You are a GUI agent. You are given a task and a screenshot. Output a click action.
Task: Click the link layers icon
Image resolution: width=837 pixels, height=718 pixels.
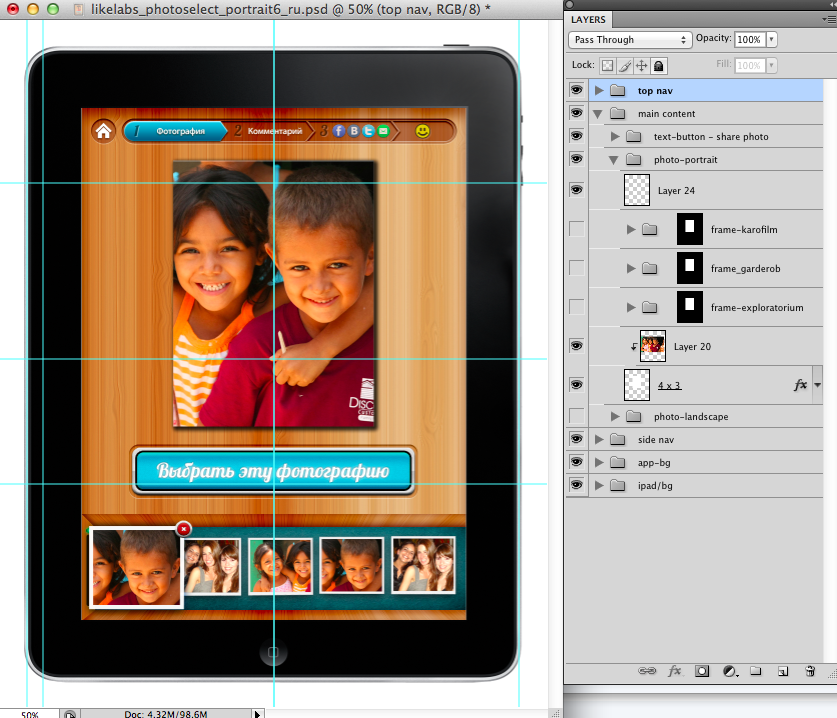(x=647, y=671)
